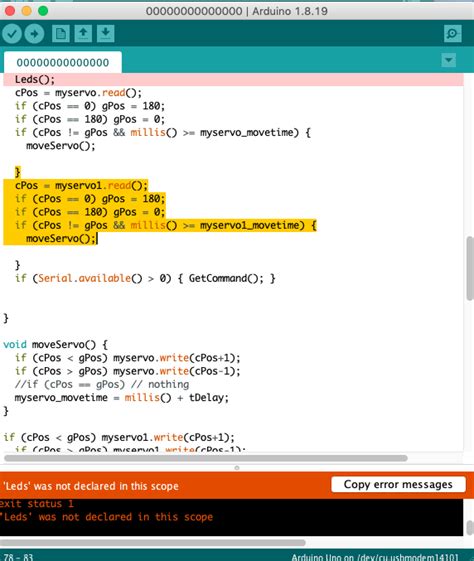Click the highlighted Leds(); error line

233,79
